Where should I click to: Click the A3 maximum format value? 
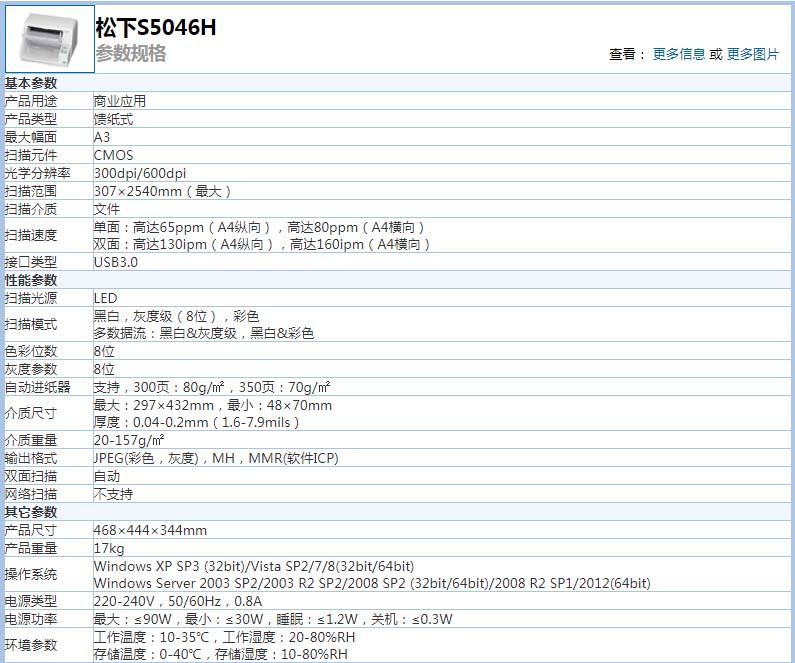[102, 137]
